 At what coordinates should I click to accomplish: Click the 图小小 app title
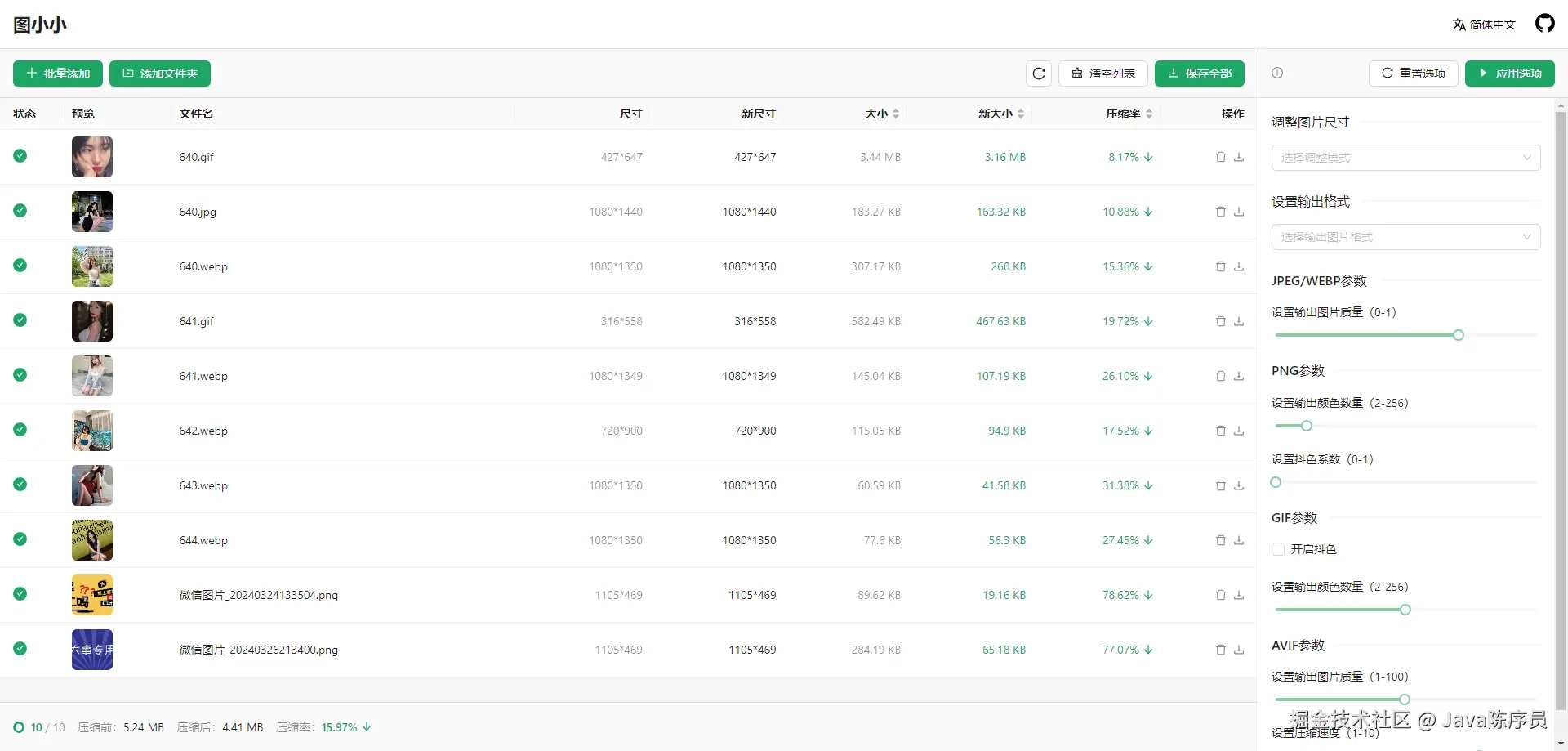point(40,25)
